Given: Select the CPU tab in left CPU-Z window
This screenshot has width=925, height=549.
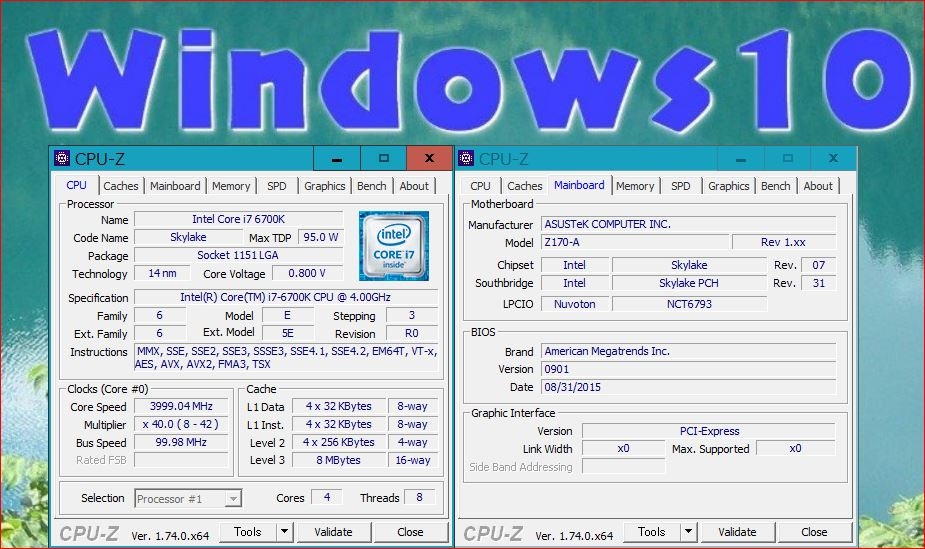Looking at the screenshot, I should point(76,185).
